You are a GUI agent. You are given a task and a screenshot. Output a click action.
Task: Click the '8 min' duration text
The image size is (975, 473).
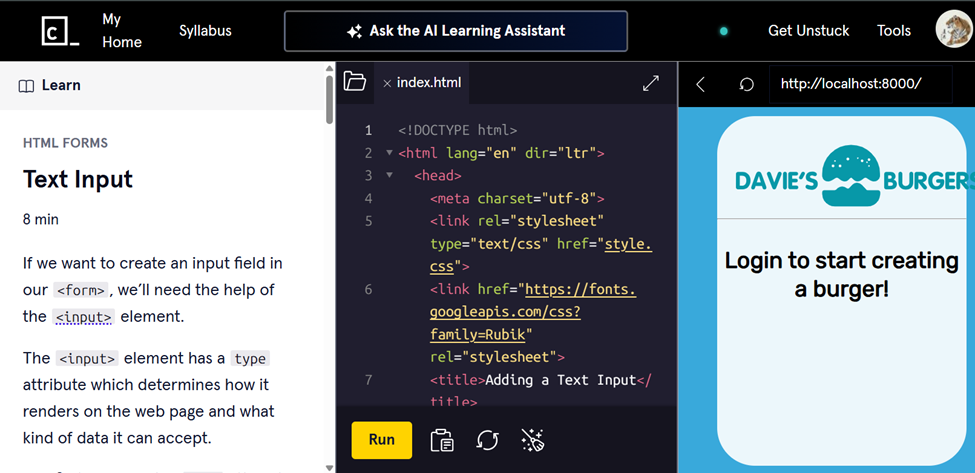[41, 219]
